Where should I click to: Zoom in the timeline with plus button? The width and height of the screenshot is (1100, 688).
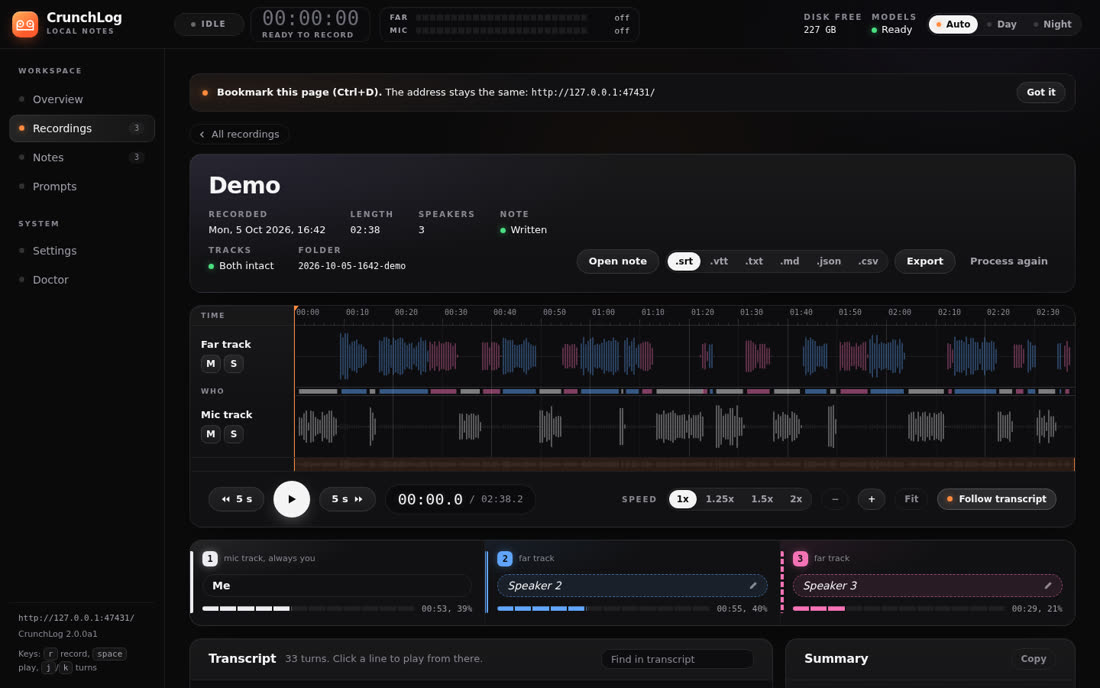871,499
